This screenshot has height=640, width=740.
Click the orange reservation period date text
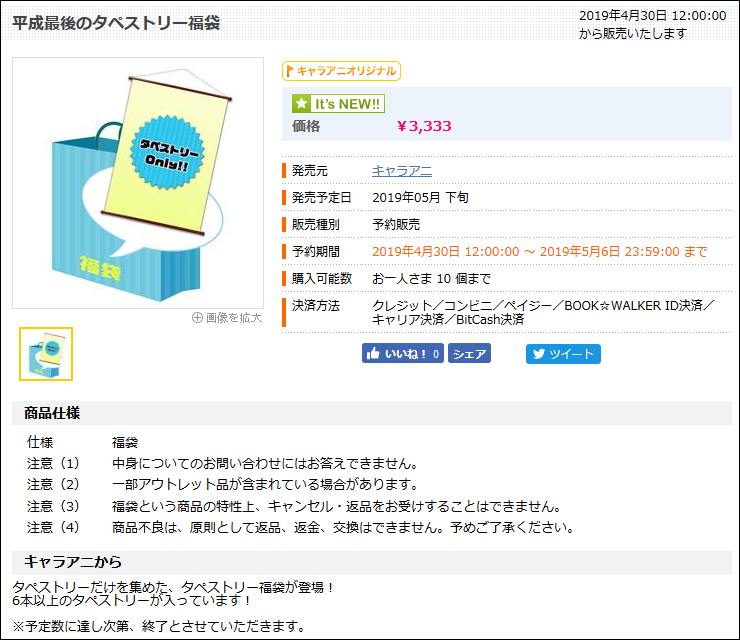pyautogui.click(x=539, y=251)
